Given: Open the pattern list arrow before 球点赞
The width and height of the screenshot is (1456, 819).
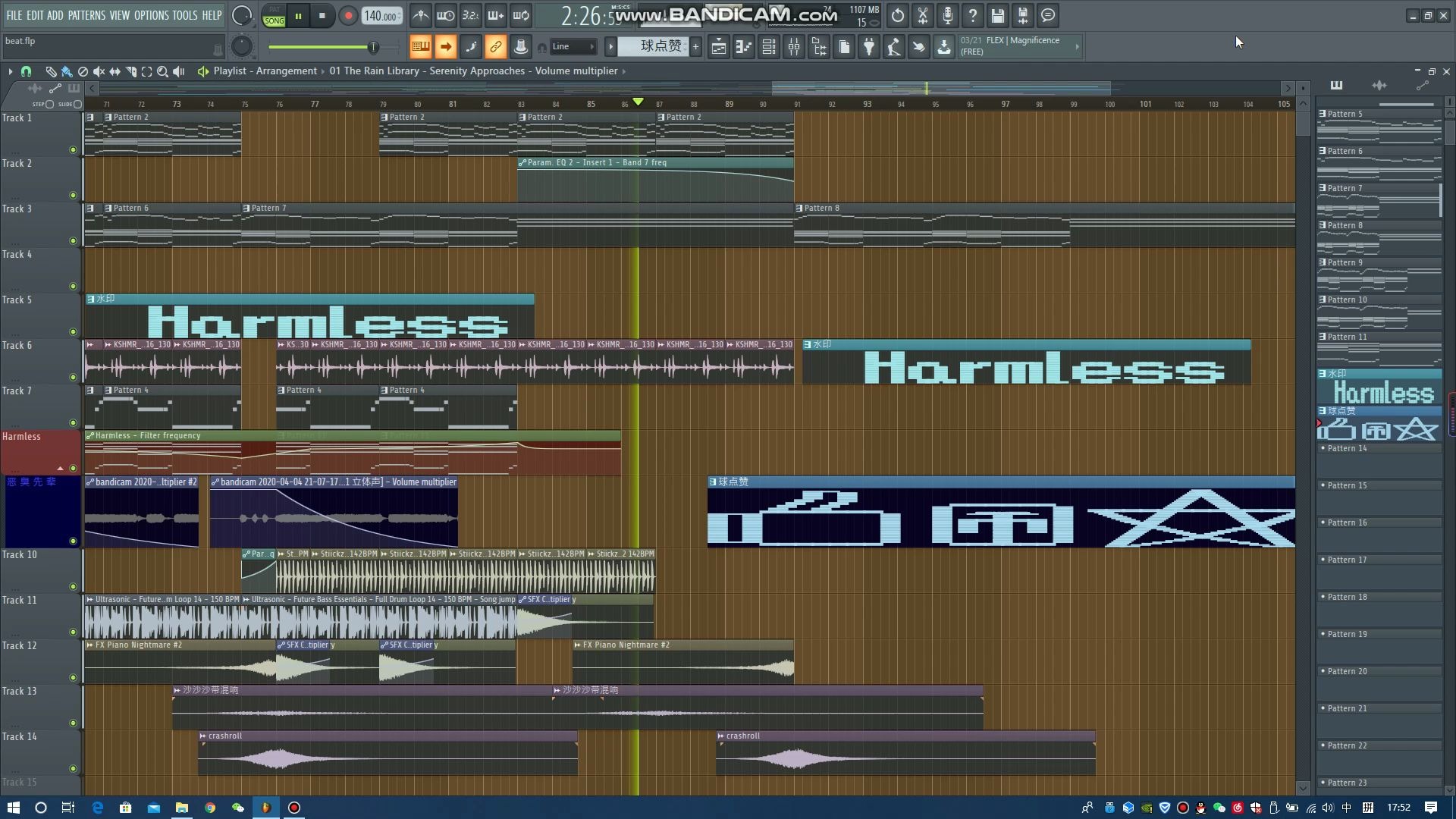Looking at the screenshot, I should pyautogui.click(x=610, y=47).
